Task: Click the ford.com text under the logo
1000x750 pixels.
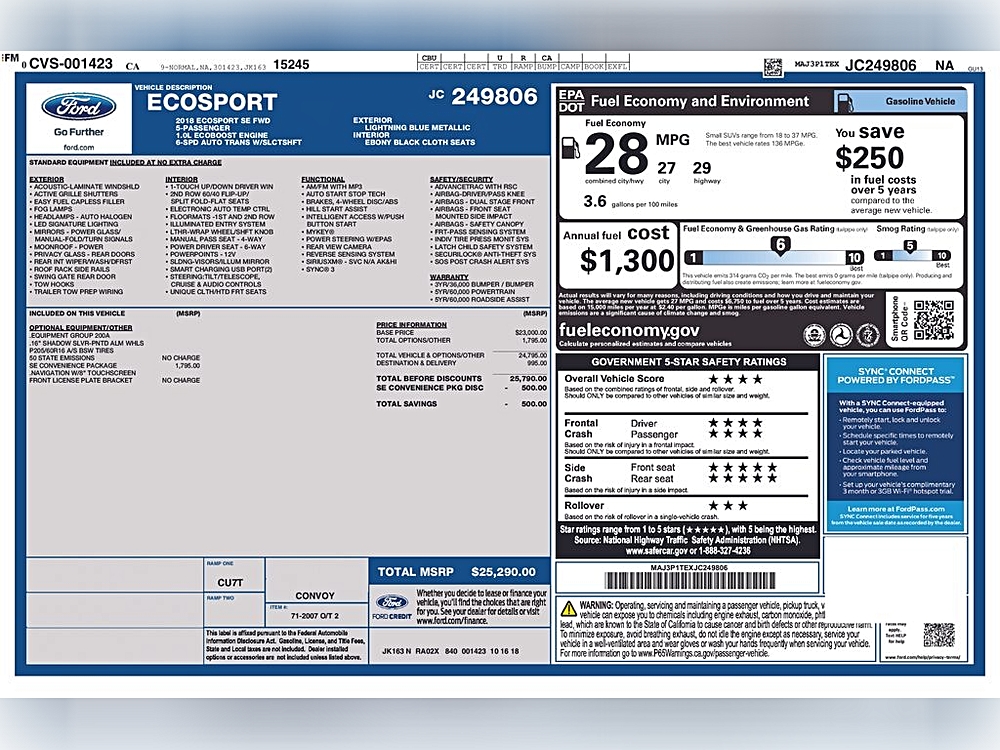Action: (x=78, y=147)
